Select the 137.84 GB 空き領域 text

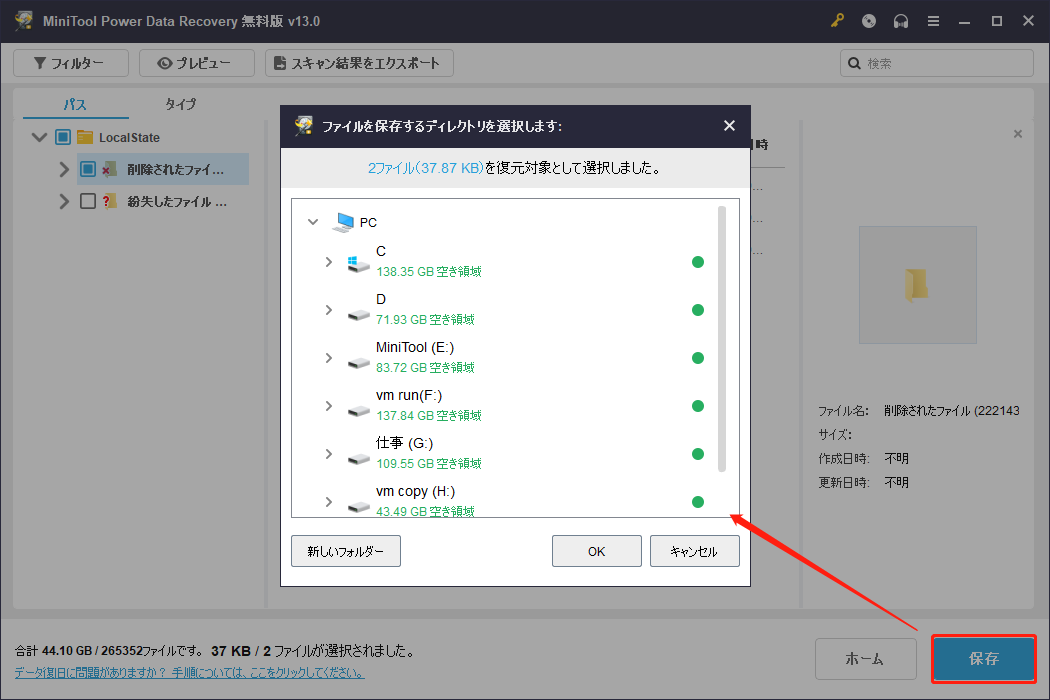(429, 416)
